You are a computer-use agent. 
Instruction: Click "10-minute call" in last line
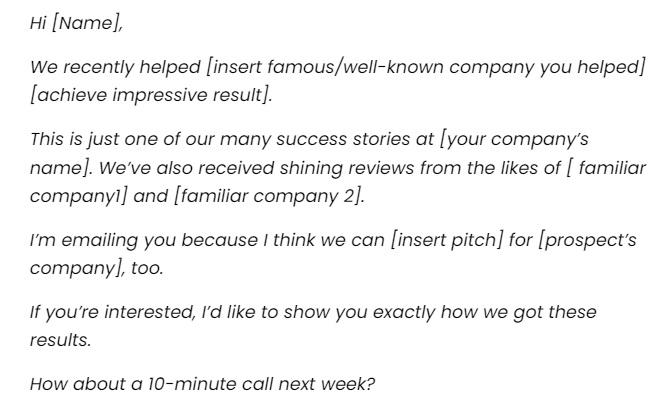210,384
